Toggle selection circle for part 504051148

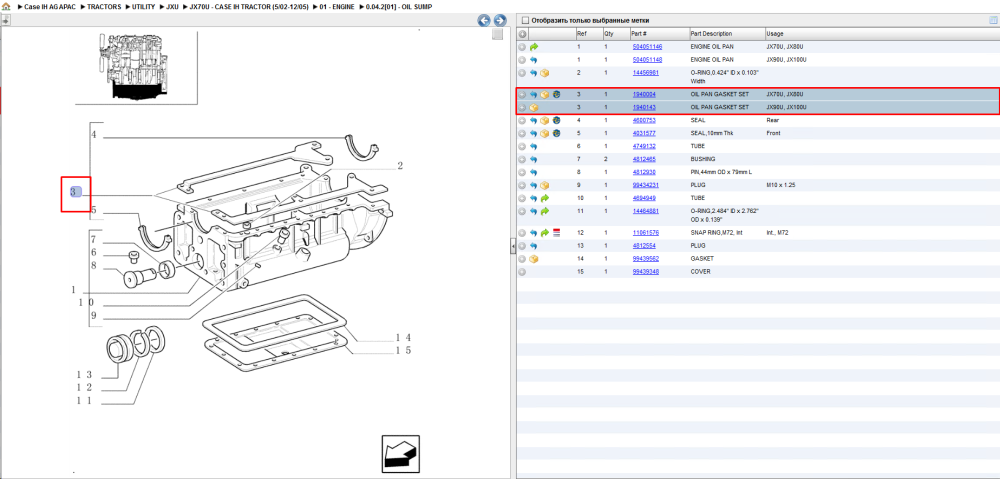[x=522, y=60]
